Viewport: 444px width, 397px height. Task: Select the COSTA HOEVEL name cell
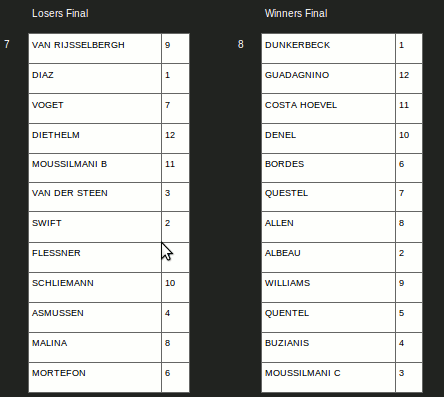(328, 109)
